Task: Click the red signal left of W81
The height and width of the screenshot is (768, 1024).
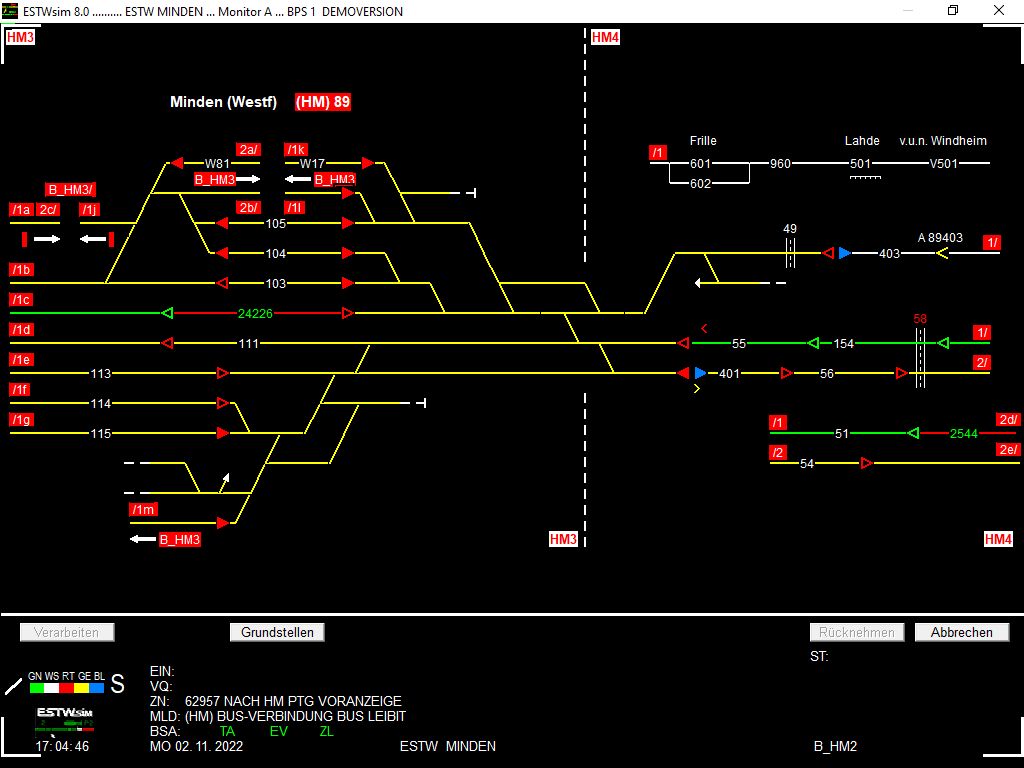Action: pos(177,163)
